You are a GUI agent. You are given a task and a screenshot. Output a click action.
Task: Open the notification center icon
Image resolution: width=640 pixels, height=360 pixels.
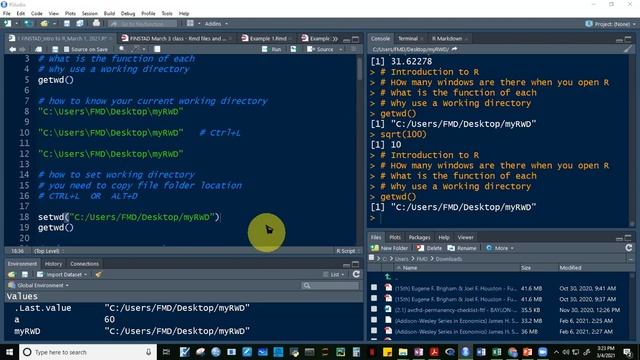(628, 352)
